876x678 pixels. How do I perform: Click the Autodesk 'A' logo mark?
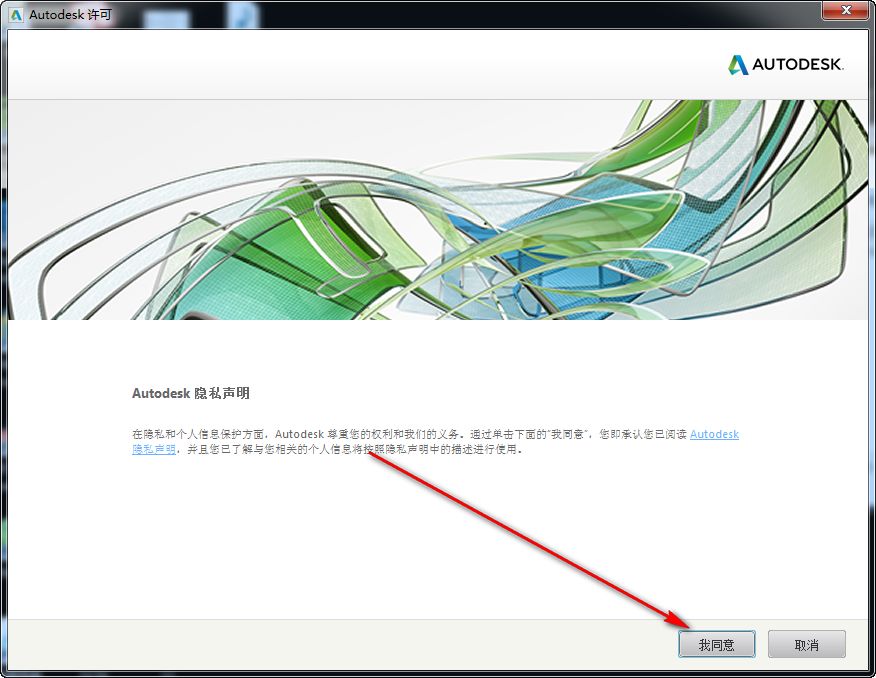coord(737,65)
